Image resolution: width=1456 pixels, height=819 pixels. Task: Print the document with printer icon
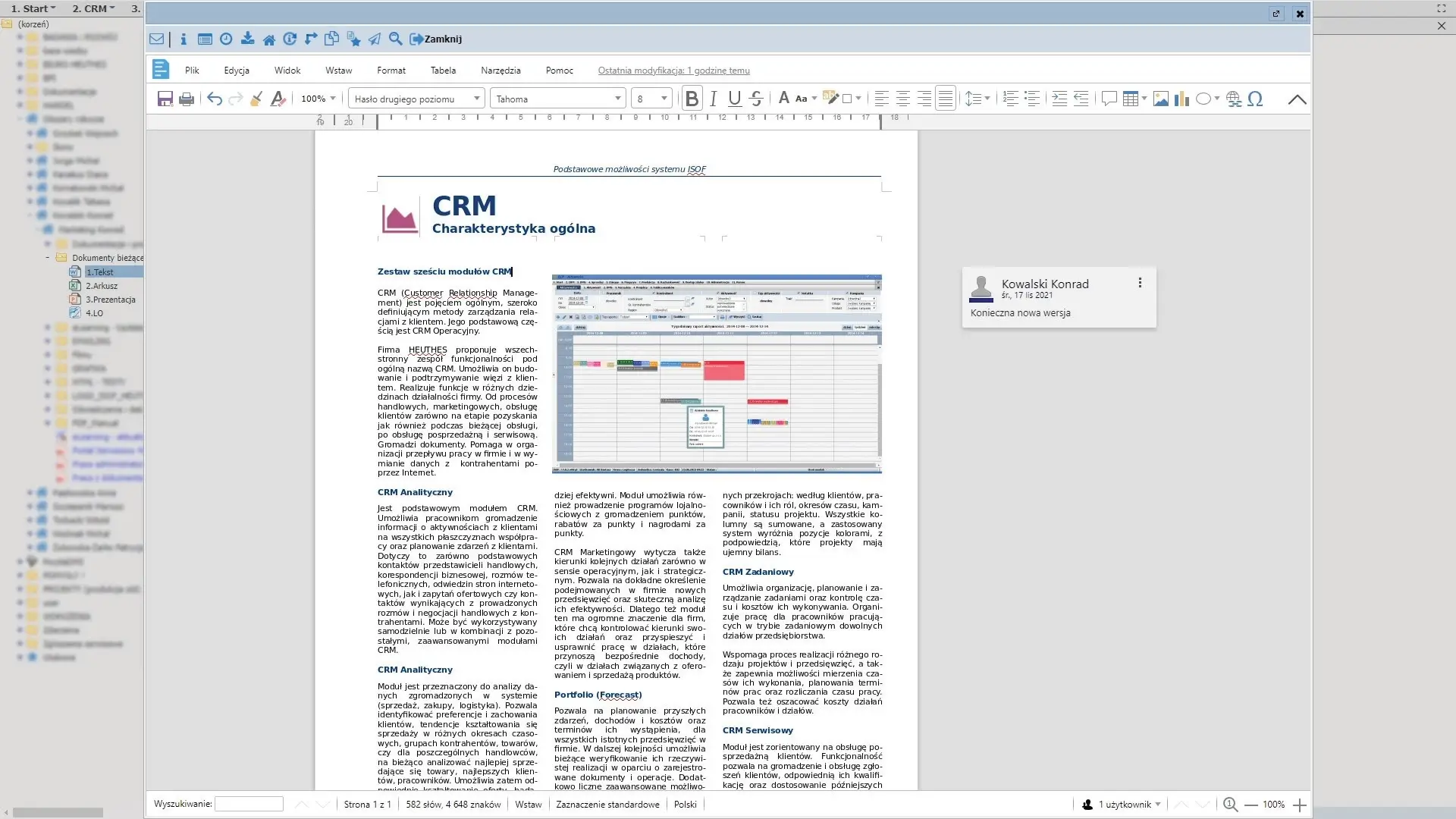tap(186, 99)
